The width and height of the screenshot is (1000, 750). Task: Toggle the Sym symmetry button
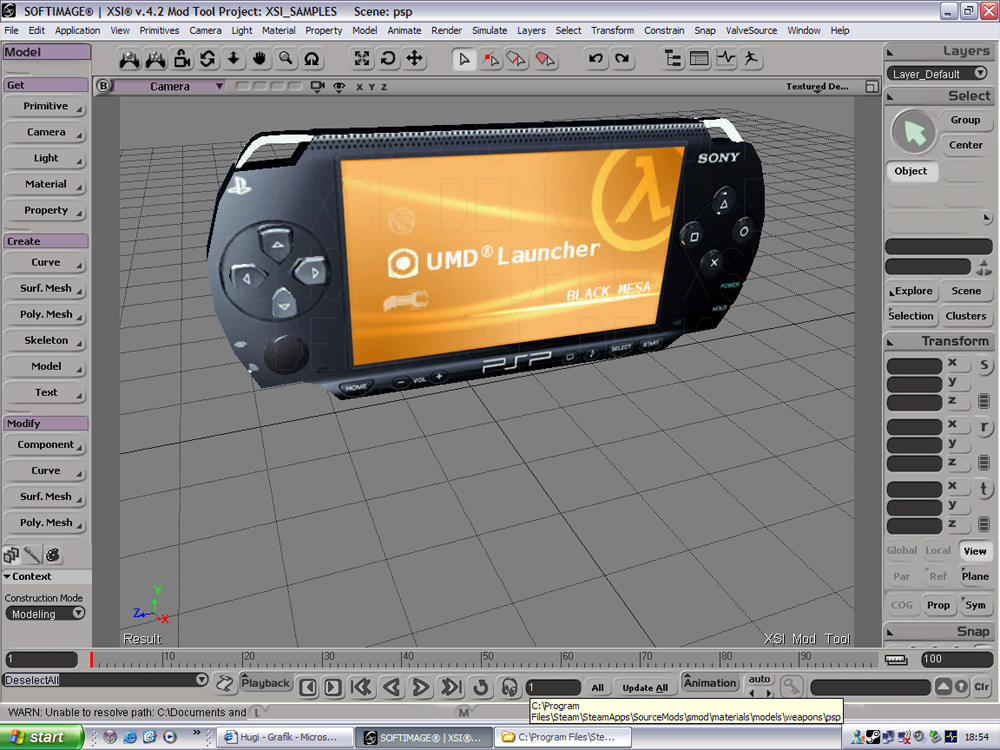tap(974, 605)
